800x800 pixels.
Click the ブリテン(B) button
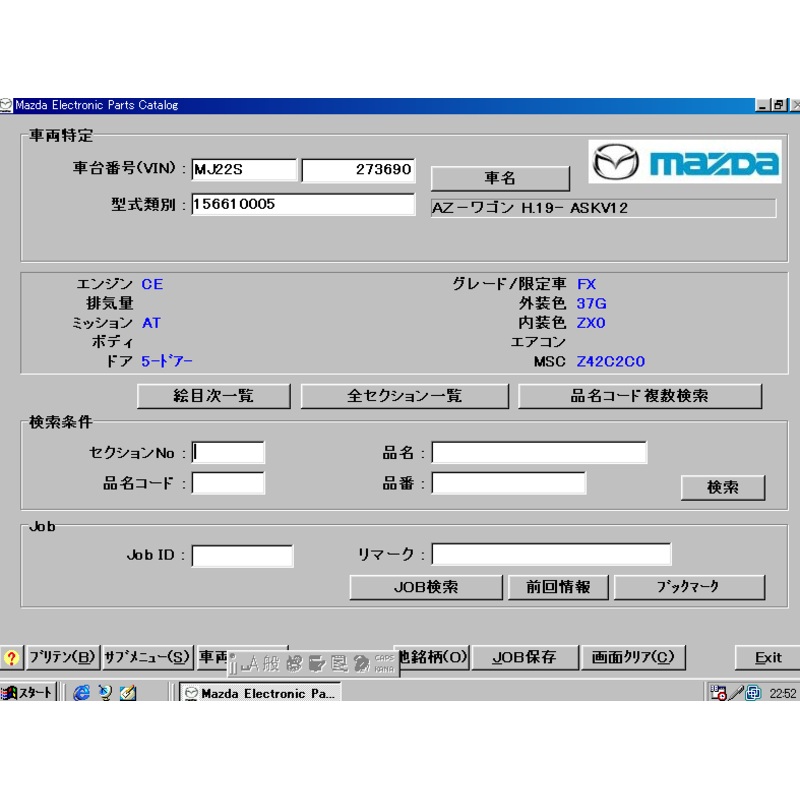[62, 658]
